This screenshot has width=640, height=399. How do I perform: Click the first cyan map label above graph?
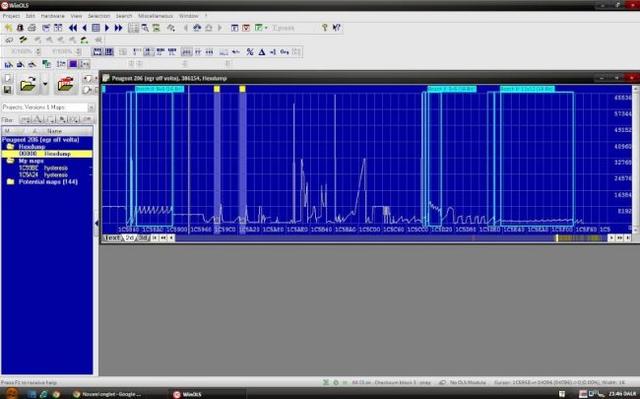160,89
